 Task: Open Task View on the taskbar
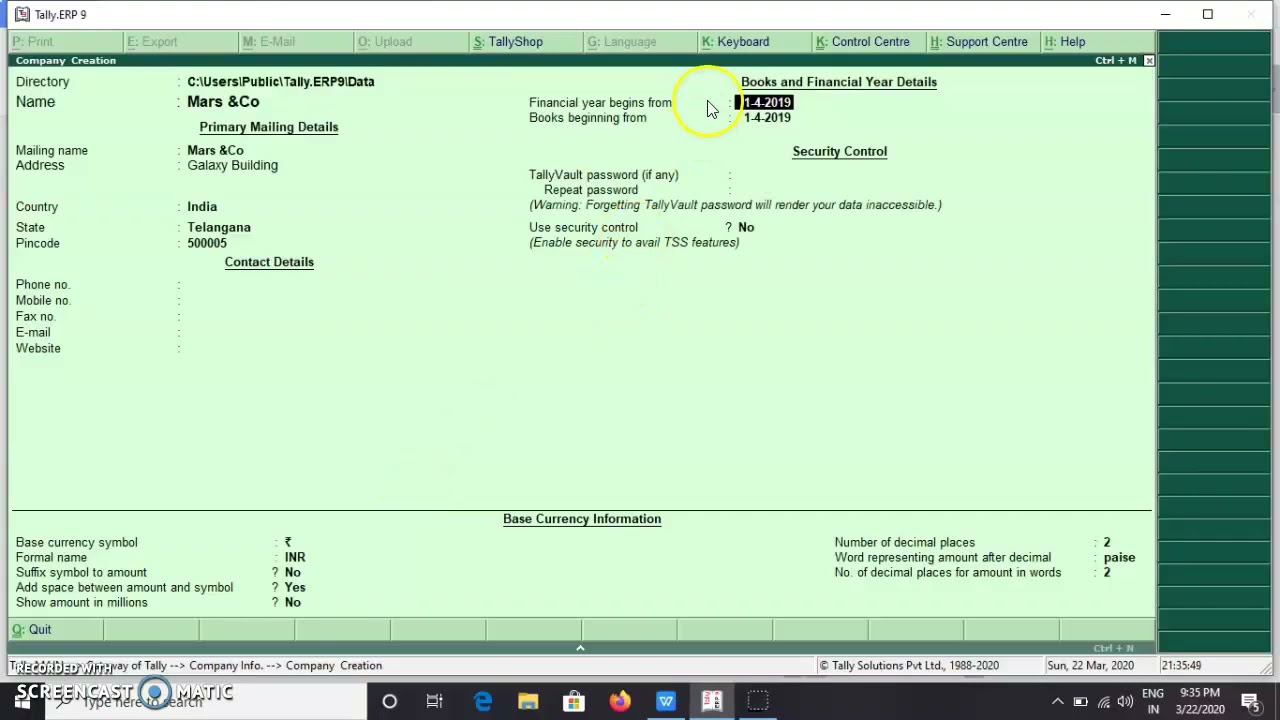point(434,701)
